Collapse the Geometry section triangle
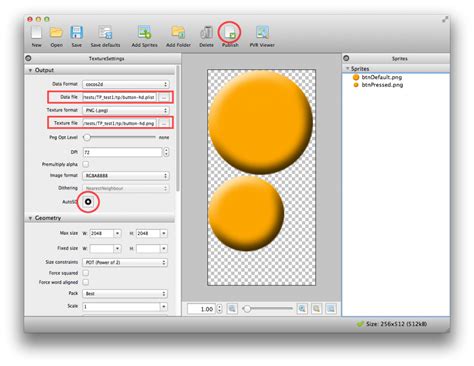Viewport: 474px width, 366px height. [x=30, y=218]
